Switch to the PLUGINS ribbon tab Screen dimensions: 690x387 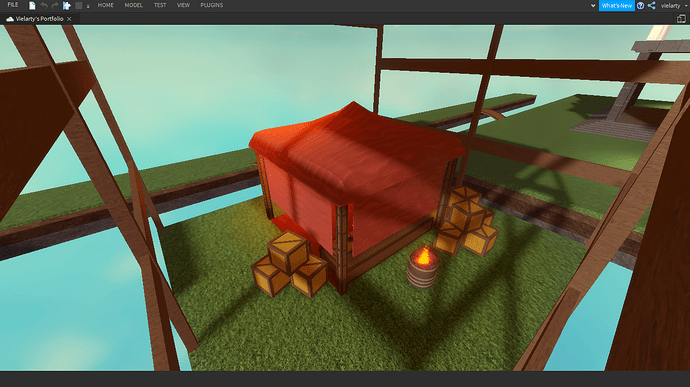[x=212, y=5]
